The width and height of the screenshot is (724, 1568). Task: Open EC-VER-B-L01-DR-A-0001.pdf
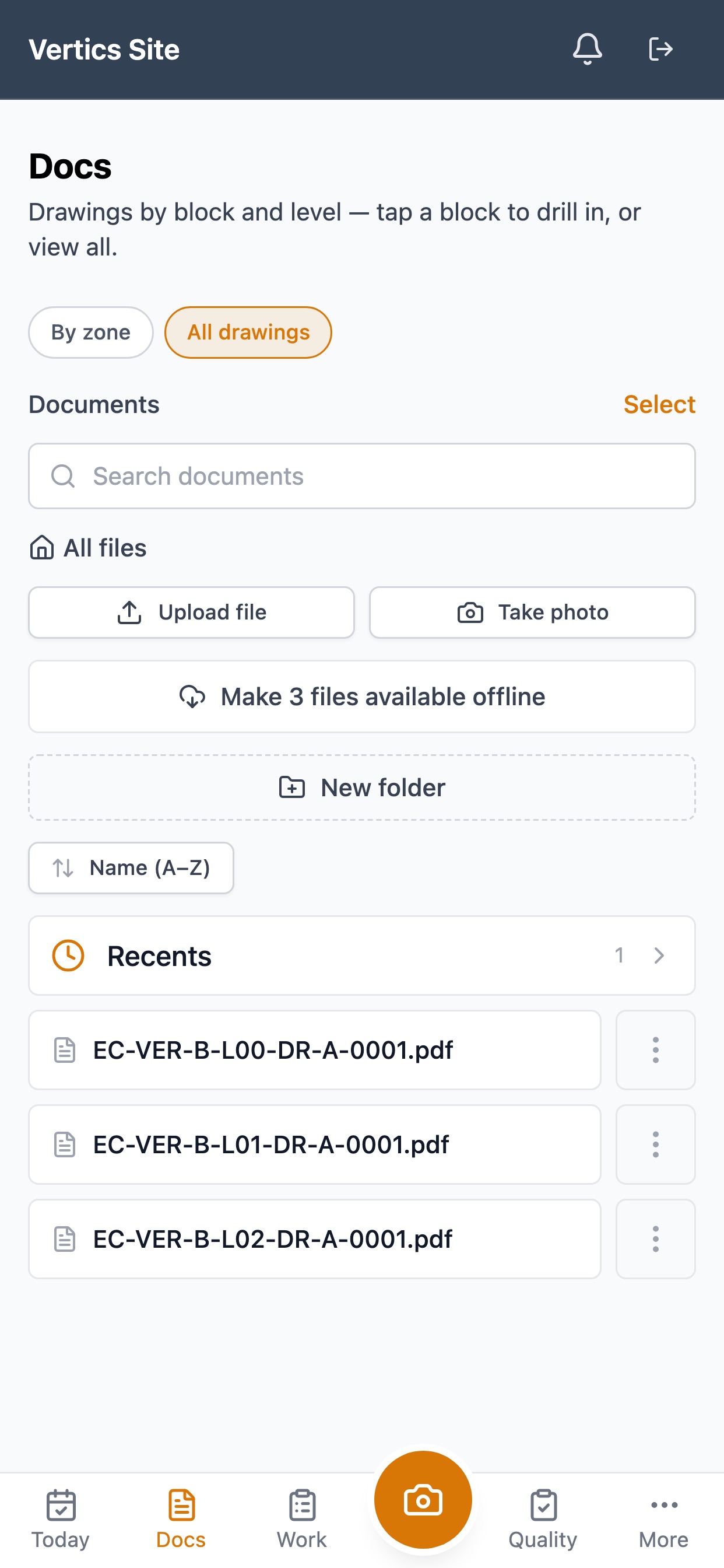(x=315, y=1144)
